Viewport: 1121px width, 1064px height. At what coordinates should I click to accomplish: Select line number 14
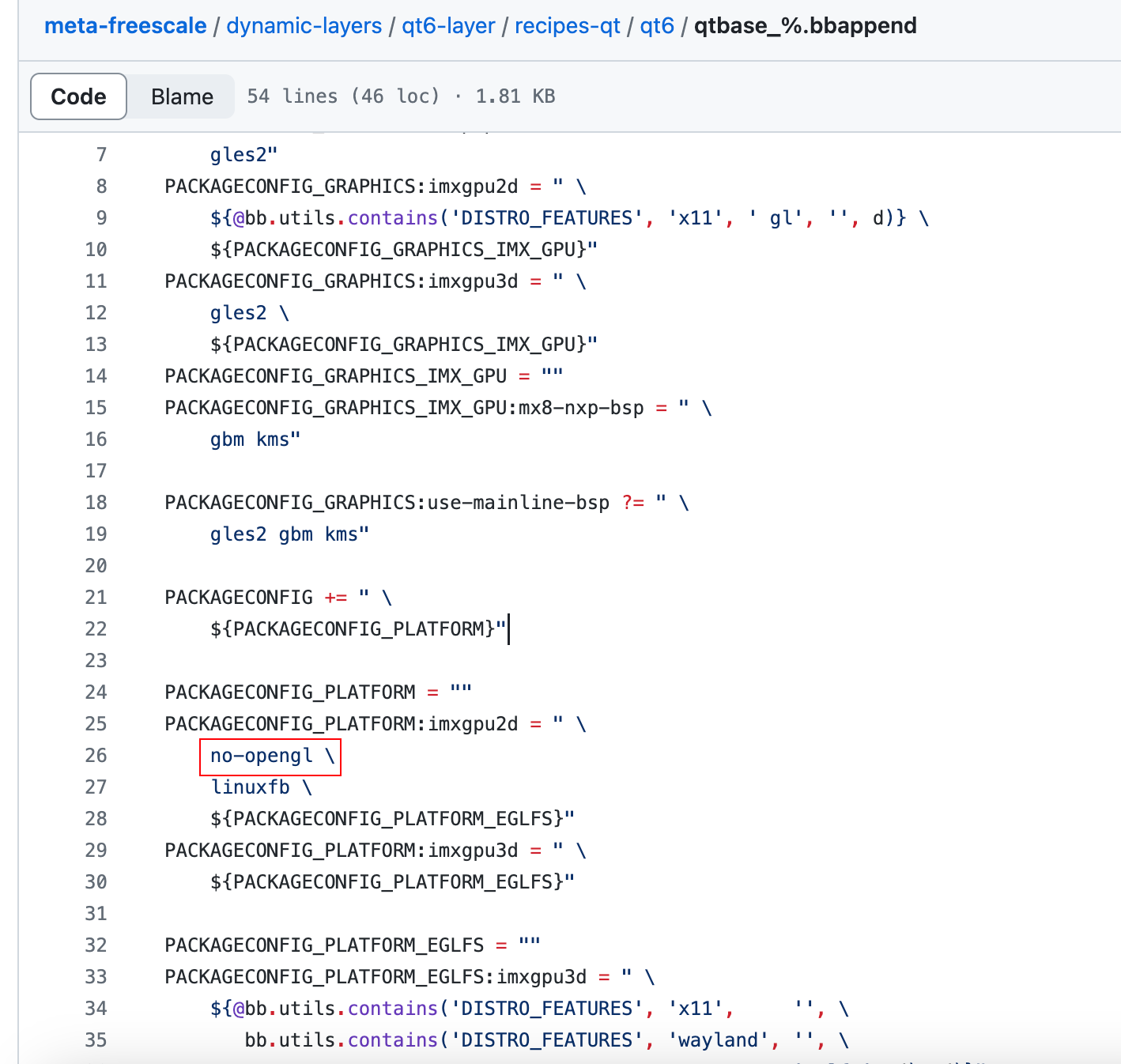point(96,376)
